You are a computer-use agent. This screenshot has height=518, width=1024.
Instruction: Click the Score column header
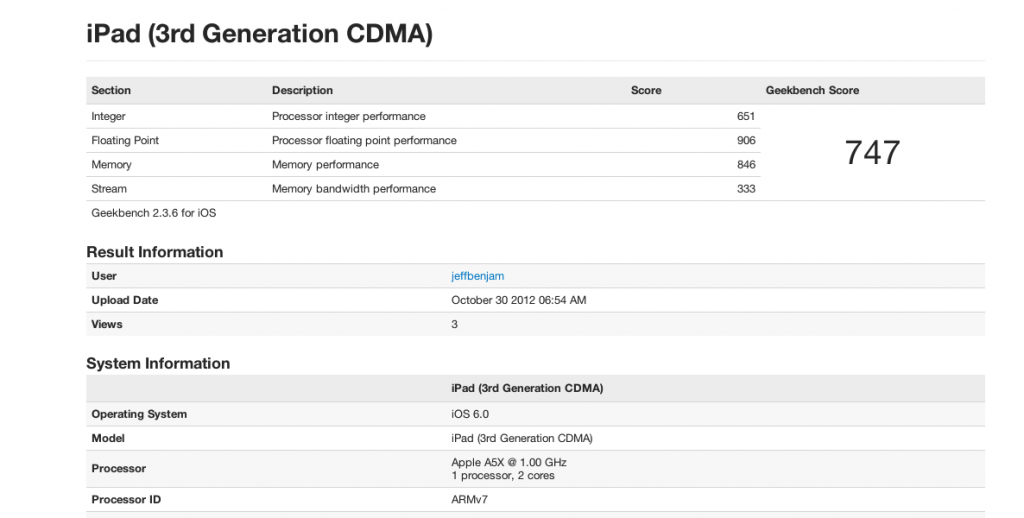click(646, 91)
